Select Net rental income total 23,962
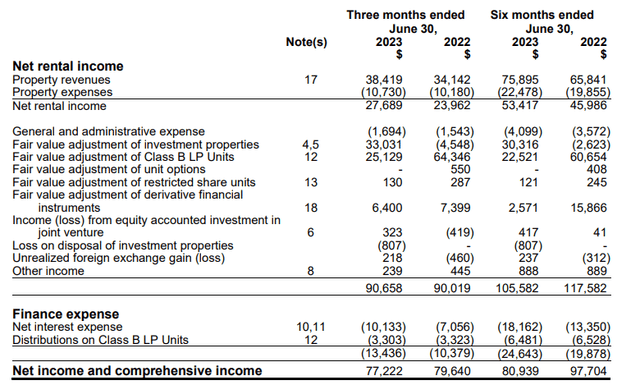Viewport: 640px width, 385px height. click(x=452, y=105)
